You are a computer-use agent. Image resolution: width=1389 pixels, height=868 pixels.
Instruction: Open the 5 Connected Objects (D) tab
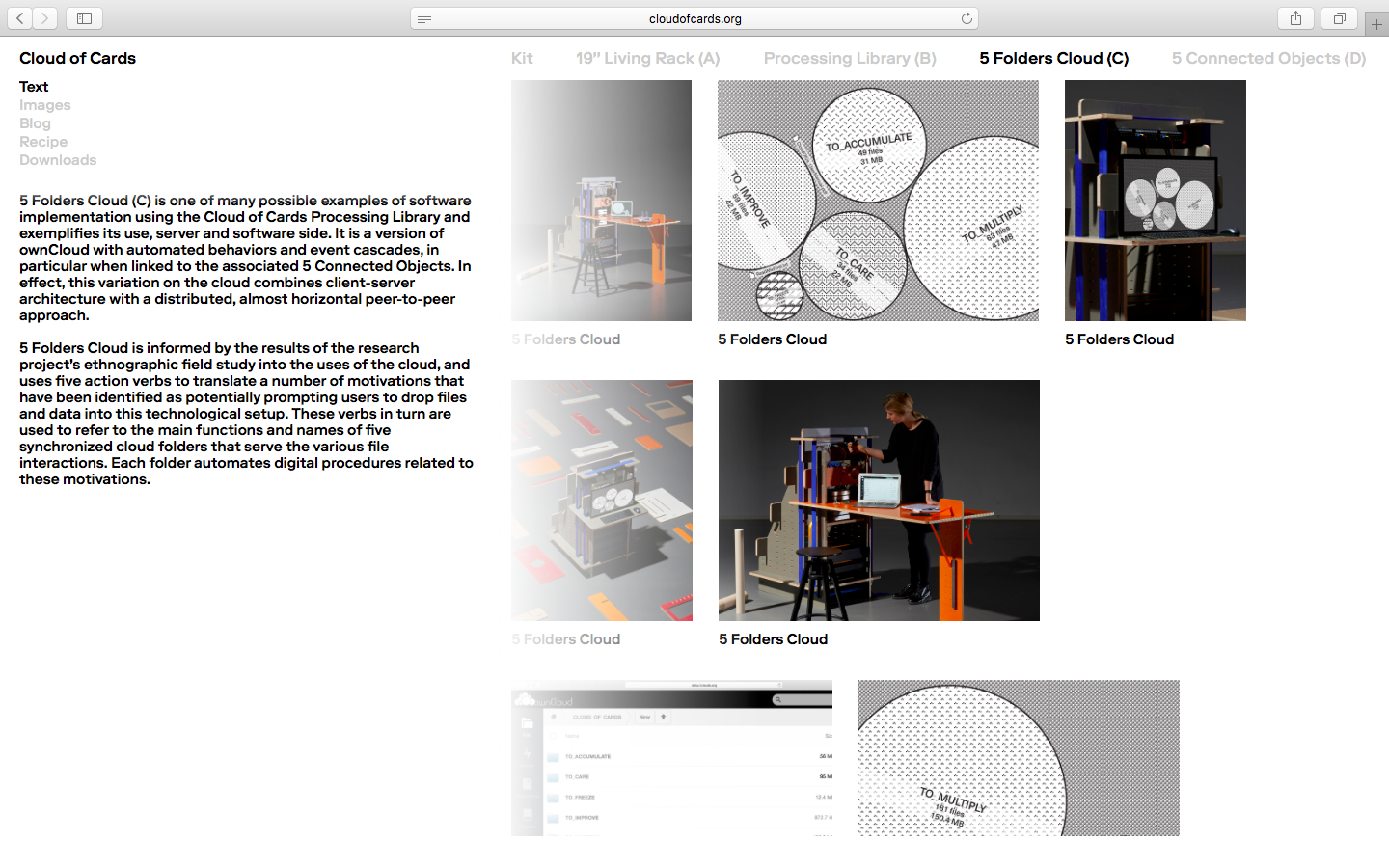(1269, 58)
